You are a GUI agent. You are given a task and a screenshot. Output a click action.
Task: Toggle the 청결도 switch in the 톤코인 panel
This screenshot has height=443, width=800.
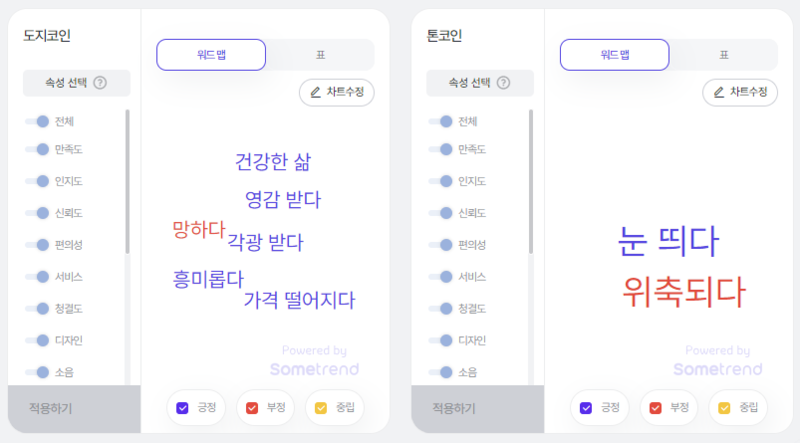[x=441, y=308]
